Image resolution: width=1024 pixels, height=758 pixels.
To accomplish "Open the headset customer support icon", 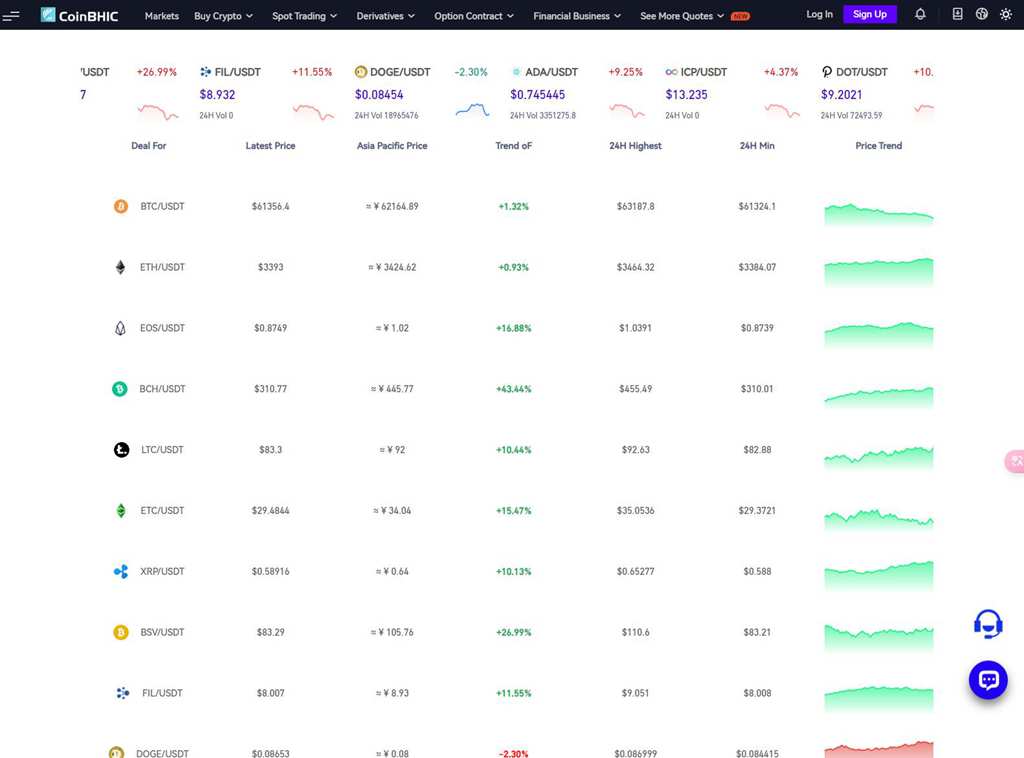I will coord(988,624).
